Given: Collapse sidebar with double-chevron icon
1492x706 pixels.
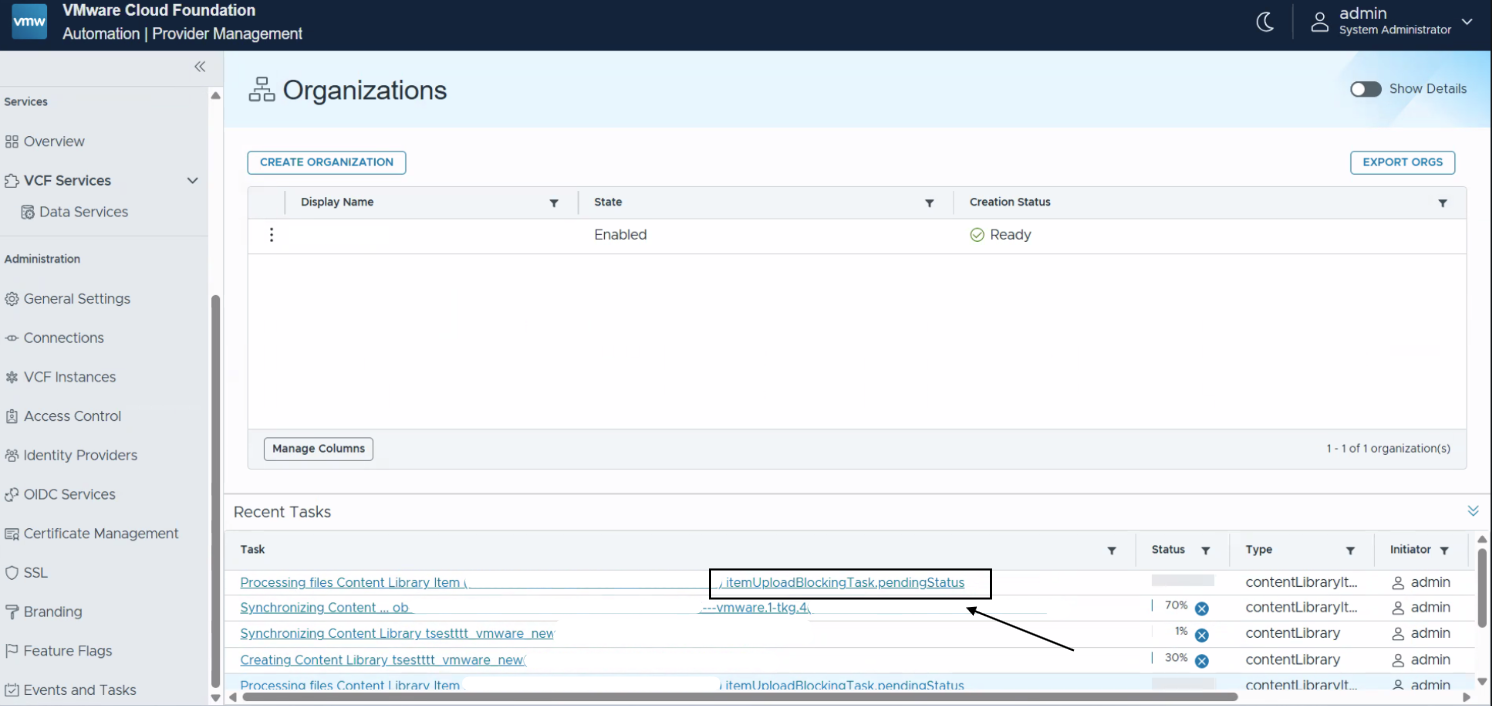Looking at the screenshot, I should click(200, 67).
